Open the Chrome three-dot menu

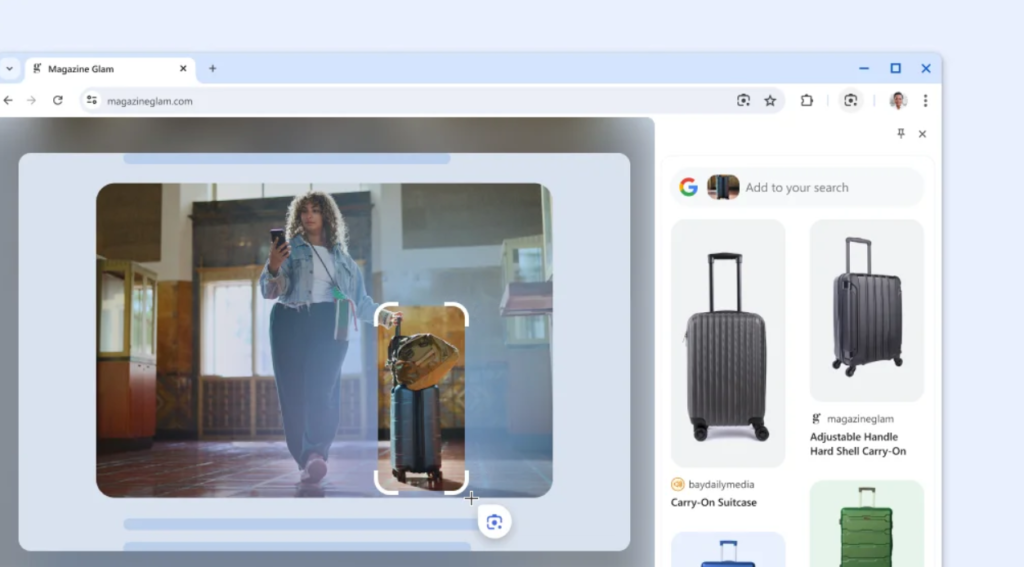tap(925, 101)
